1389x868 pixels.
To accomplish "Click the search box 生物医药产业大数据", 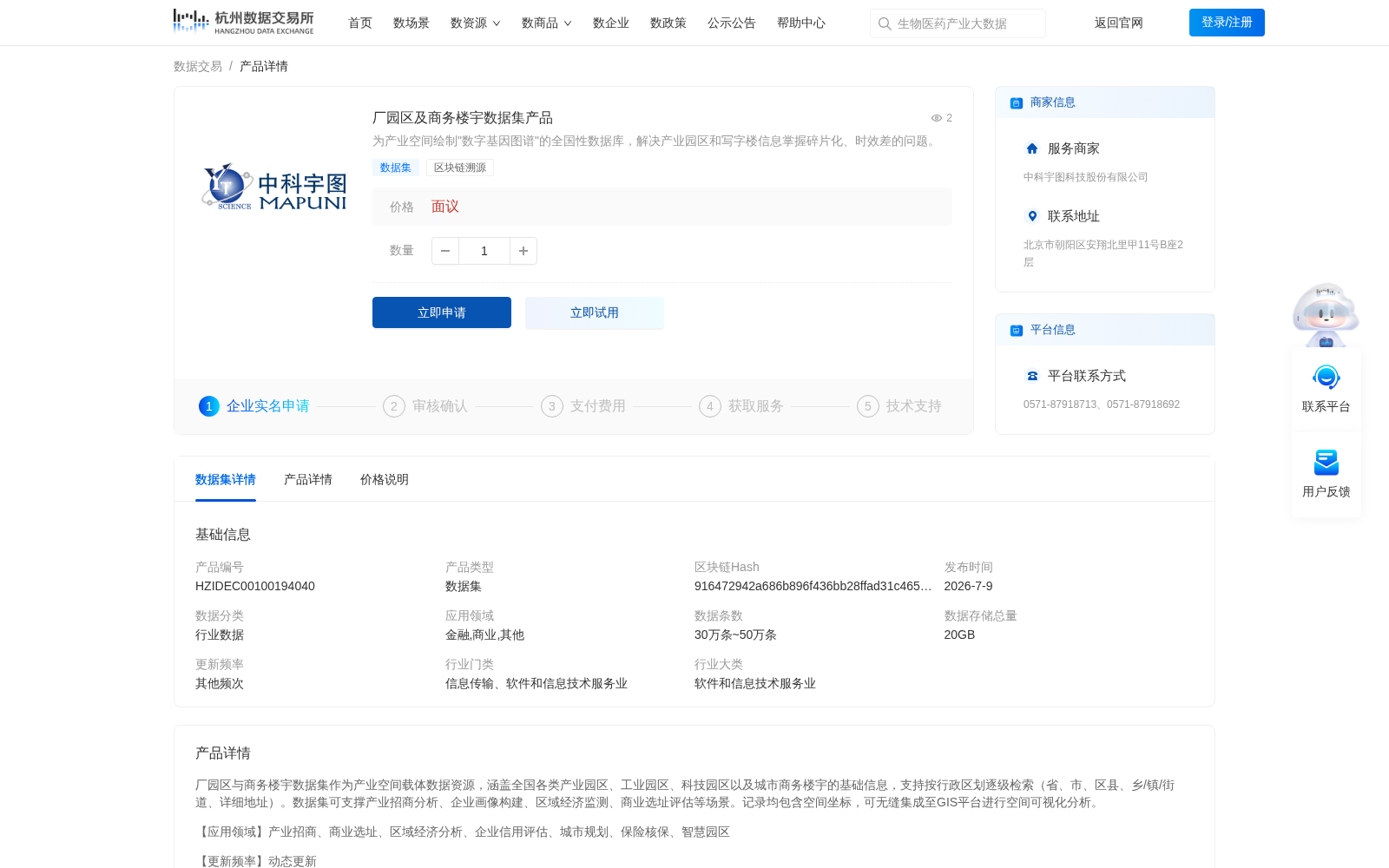I will (958, 23).
